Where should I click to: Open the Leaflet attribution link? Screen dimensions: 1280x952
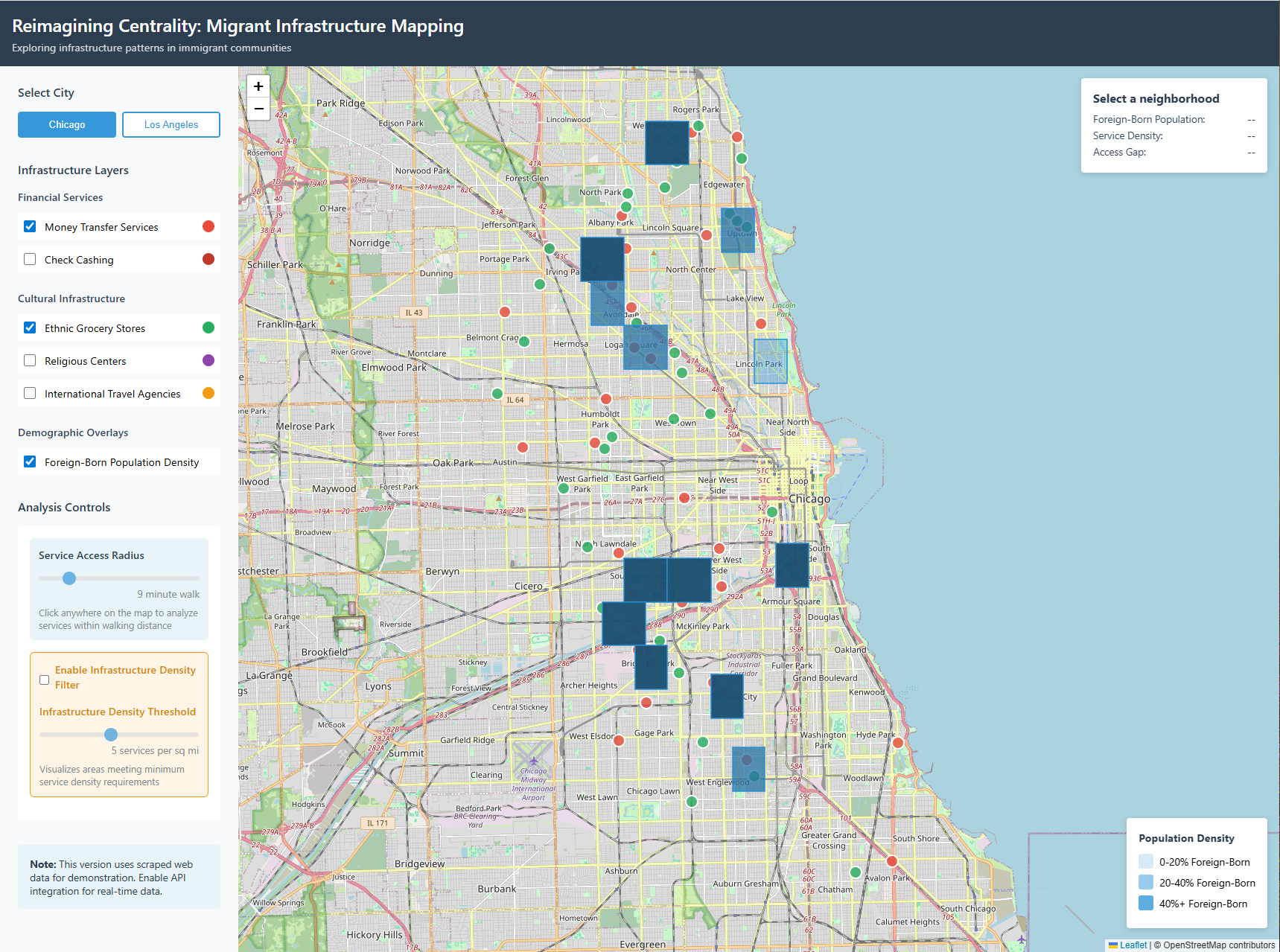[x=1133, y=945]
